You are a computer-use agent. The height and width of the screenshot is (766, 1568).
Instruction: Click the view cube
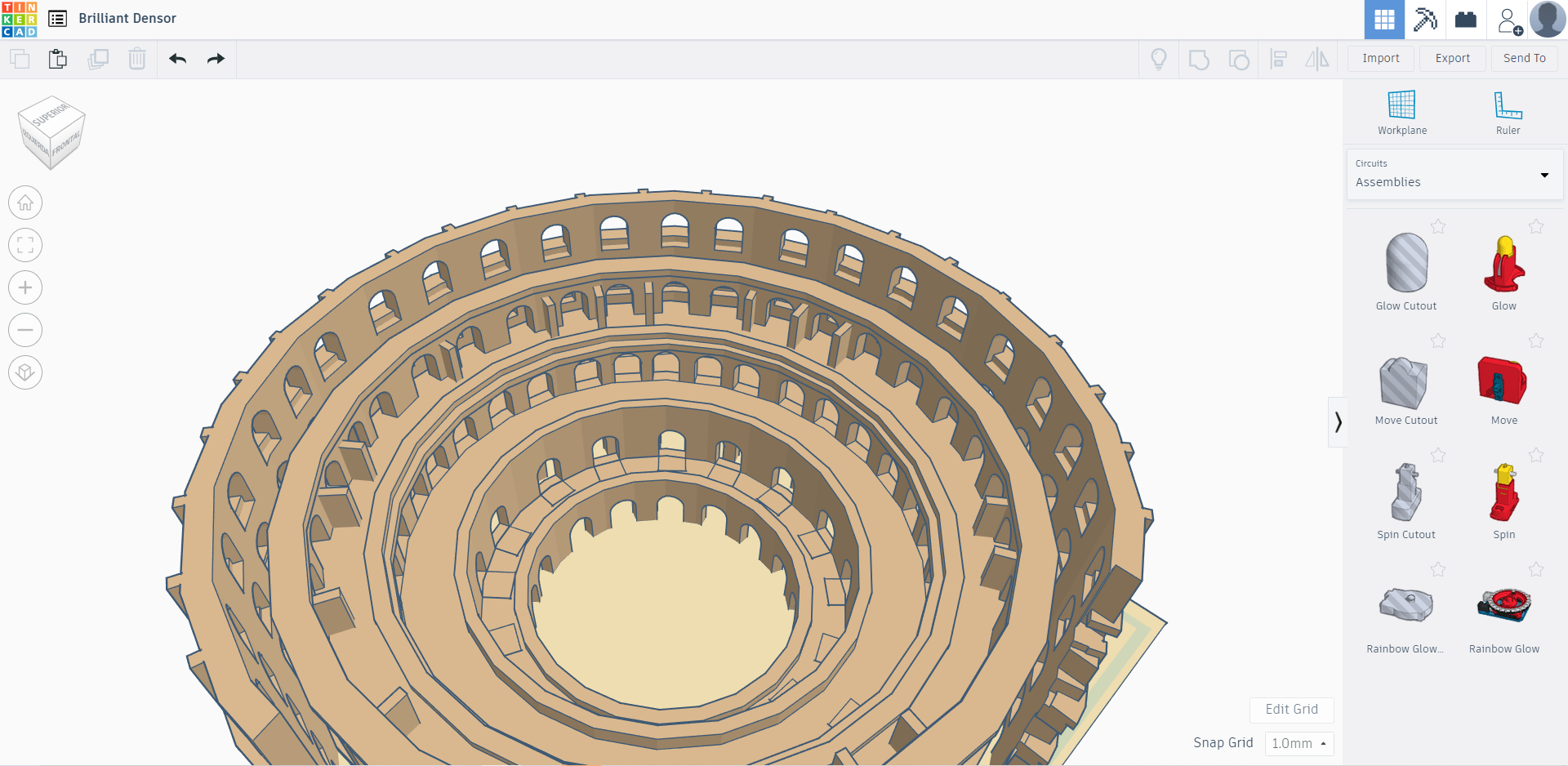coord(51,132)
